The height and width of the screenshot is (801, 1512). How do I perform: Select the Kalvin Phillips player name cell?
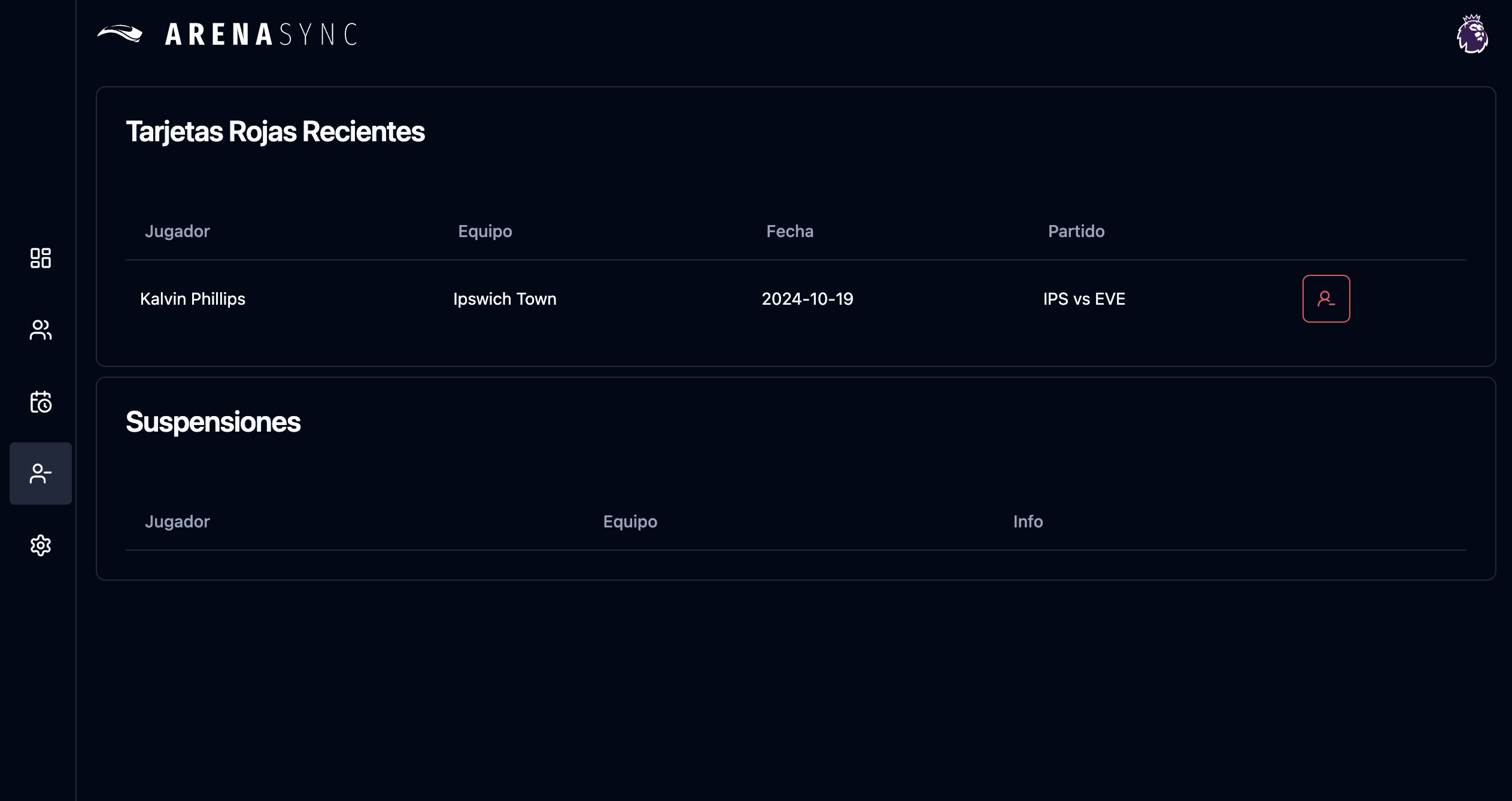(x=192, y=299)
